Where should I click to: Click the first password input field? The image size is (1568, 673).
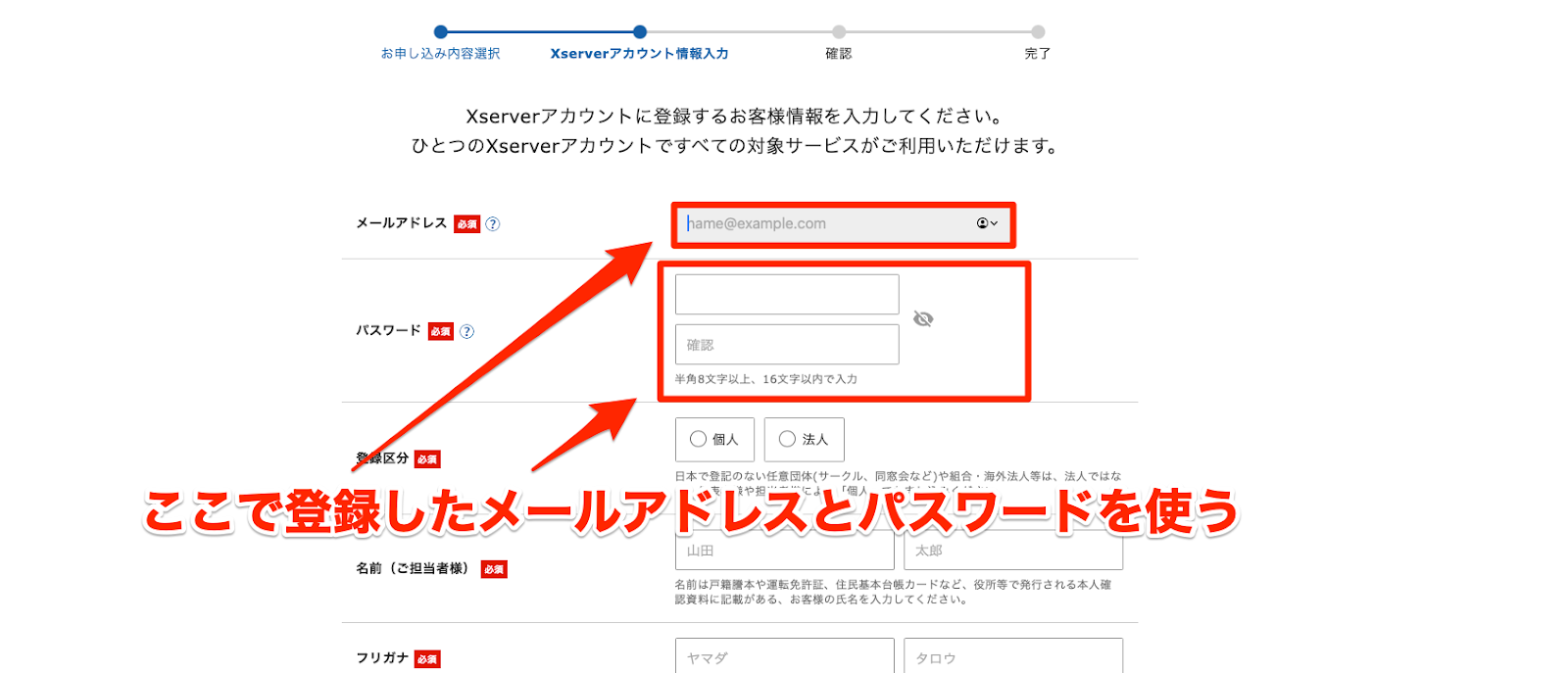tap(787, 294)
